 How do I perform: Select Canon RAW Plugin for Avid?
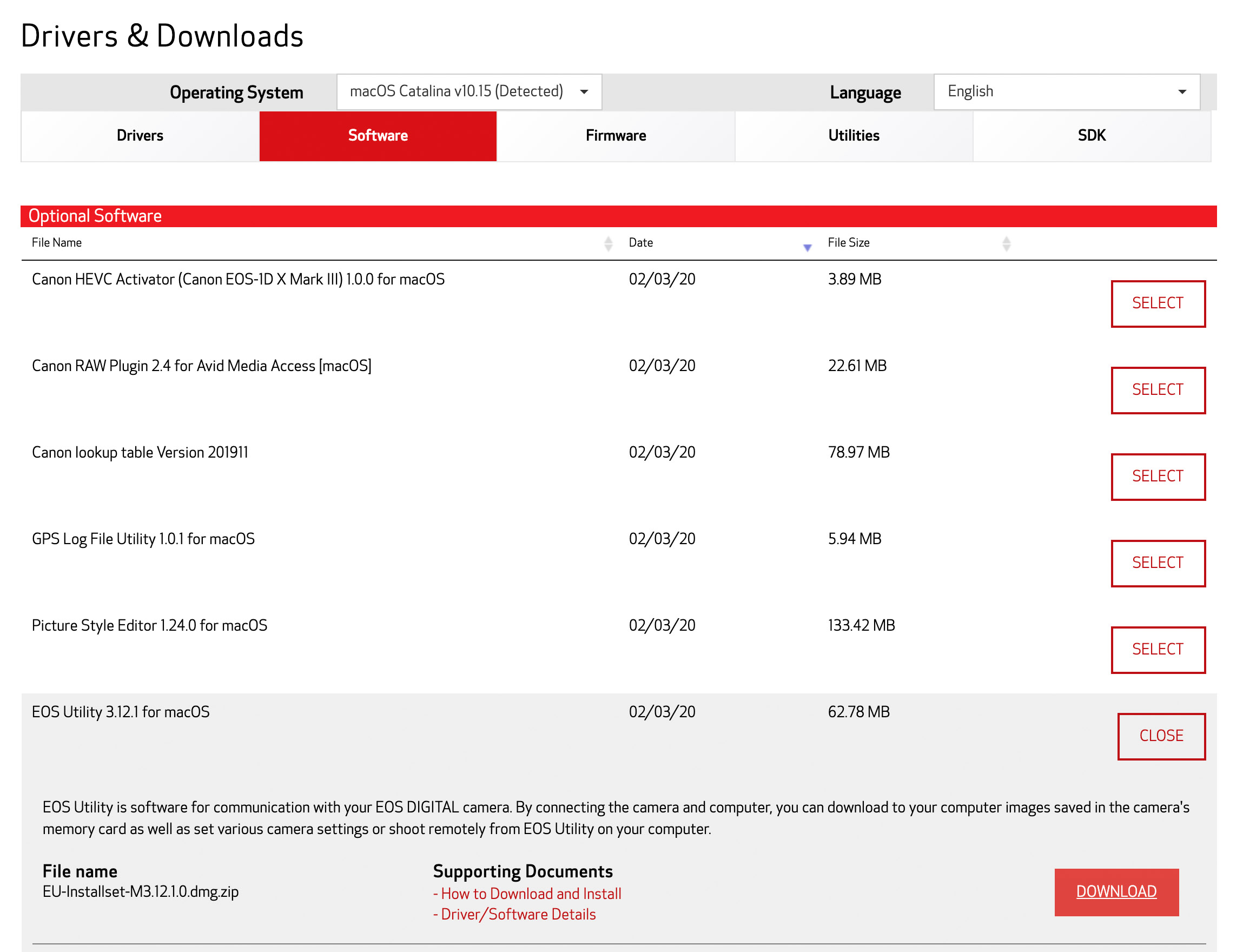(x=1158, y=391)
